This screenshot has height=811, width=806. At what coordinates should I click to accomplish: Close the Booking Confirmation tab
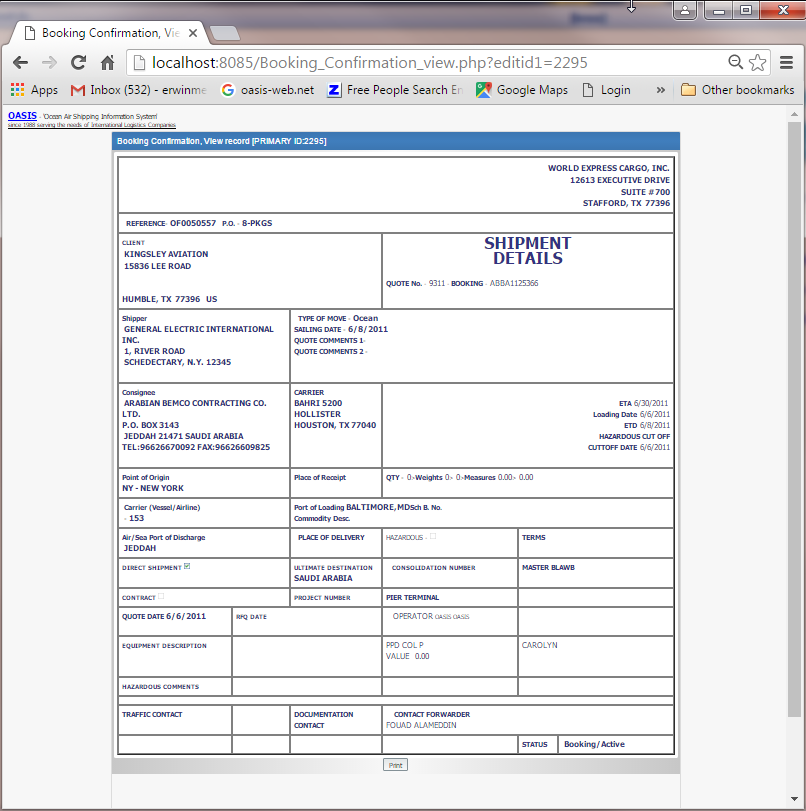(193, 33)
